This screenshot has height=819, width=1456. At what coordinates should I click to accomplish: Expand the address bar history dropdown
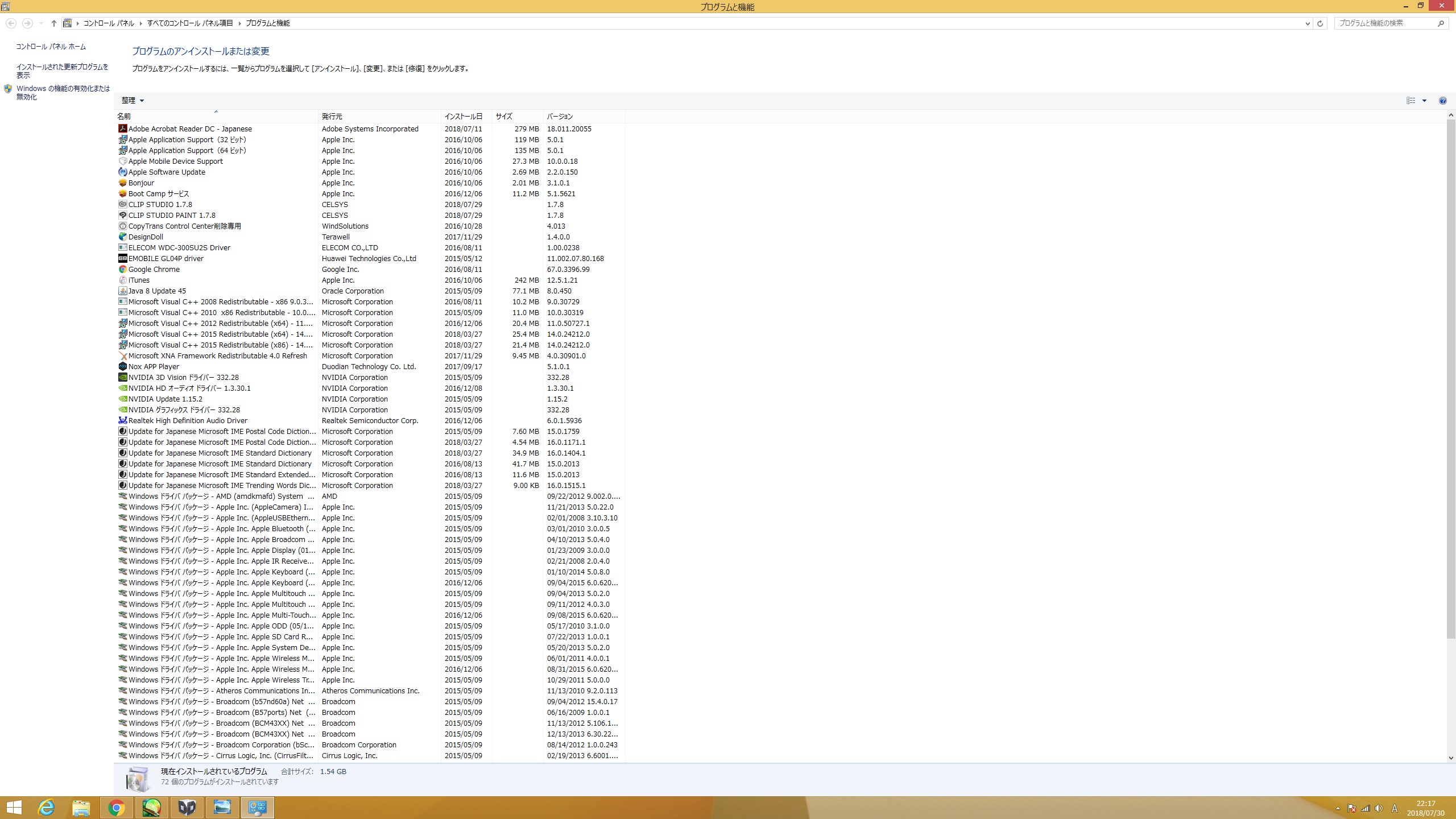tap(1307, 23)
